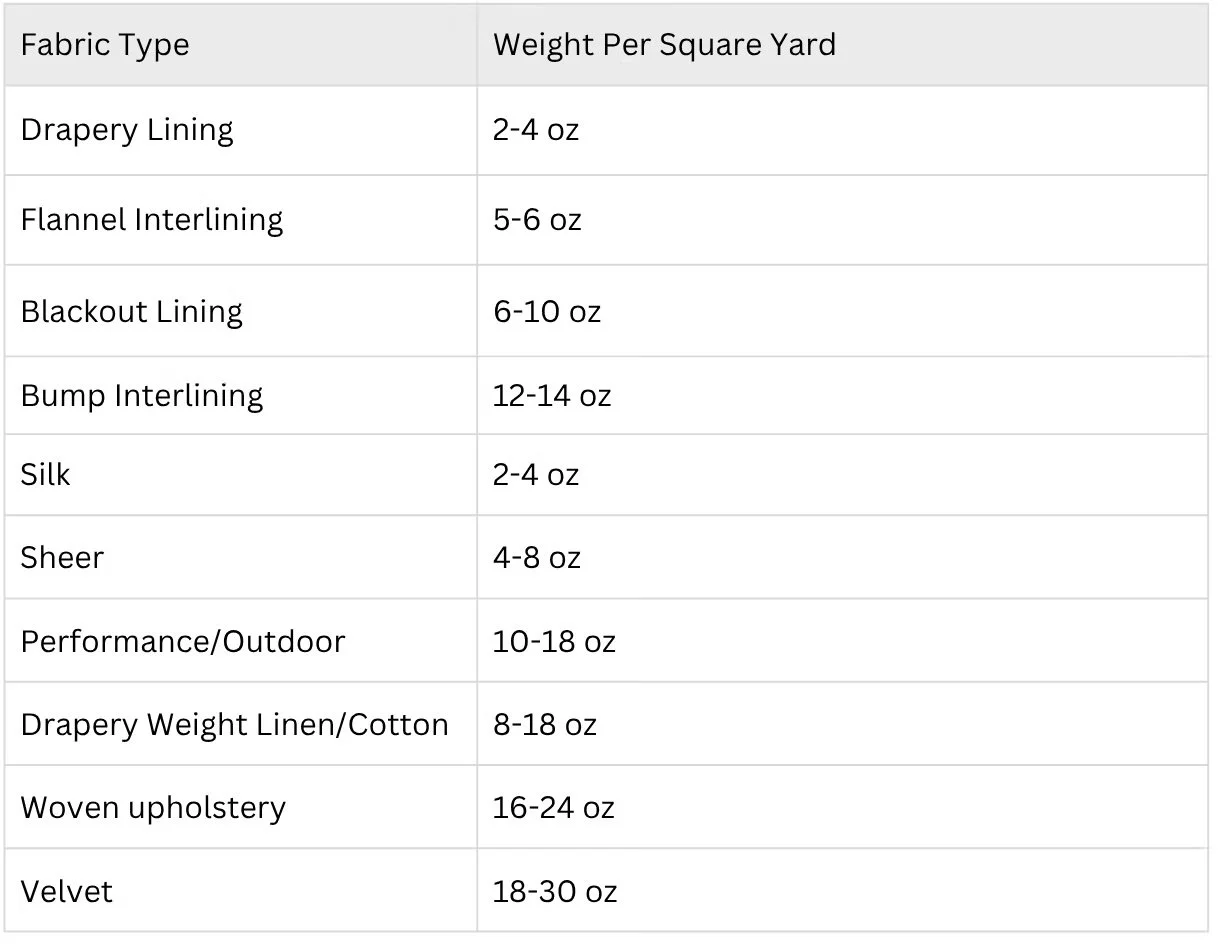Click the 16-24 oz weight value
The height and width of the screenshot is (944, 1223).
point(554,808)
